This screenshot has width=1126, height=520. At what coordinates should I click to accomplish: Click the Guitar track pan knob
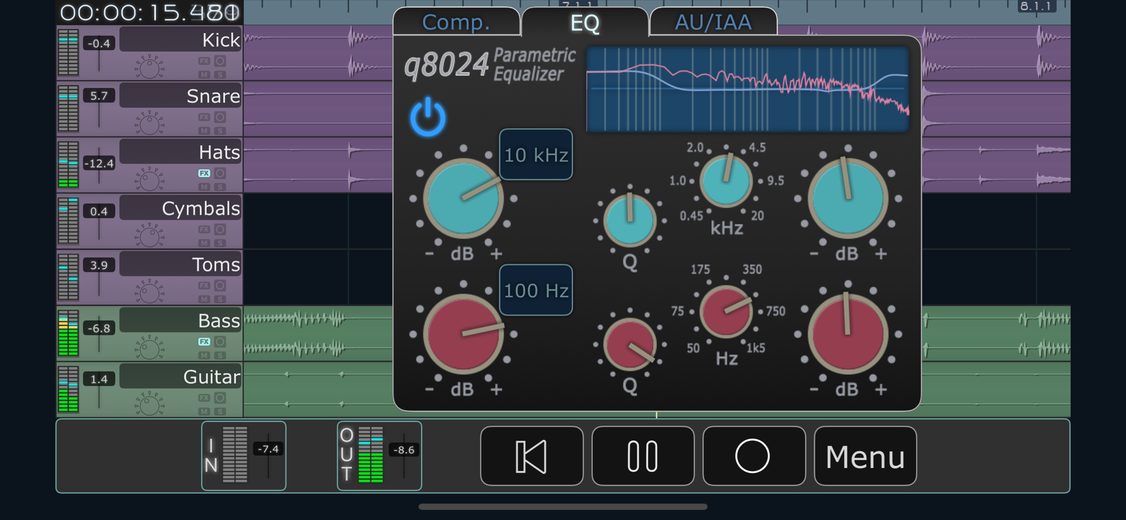tap(149, 404)
